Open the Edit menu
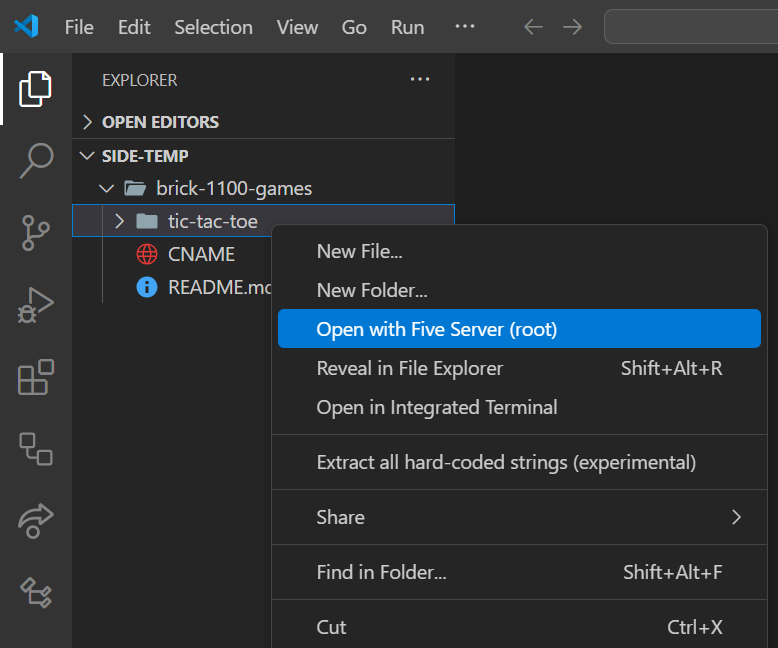 click(134, 27)
